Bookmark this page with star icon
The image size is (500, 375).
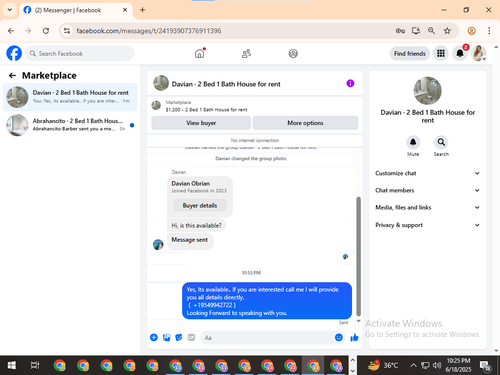(447, 31)
